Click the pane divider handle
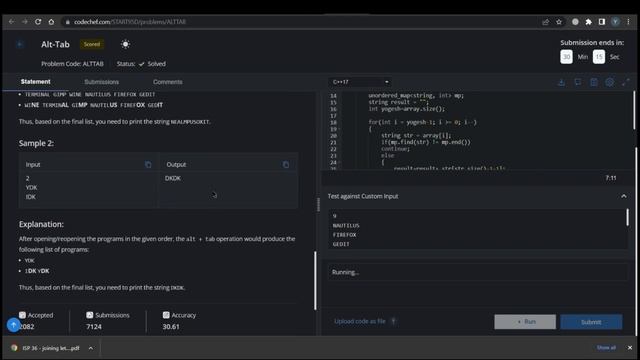 point(318,204)
